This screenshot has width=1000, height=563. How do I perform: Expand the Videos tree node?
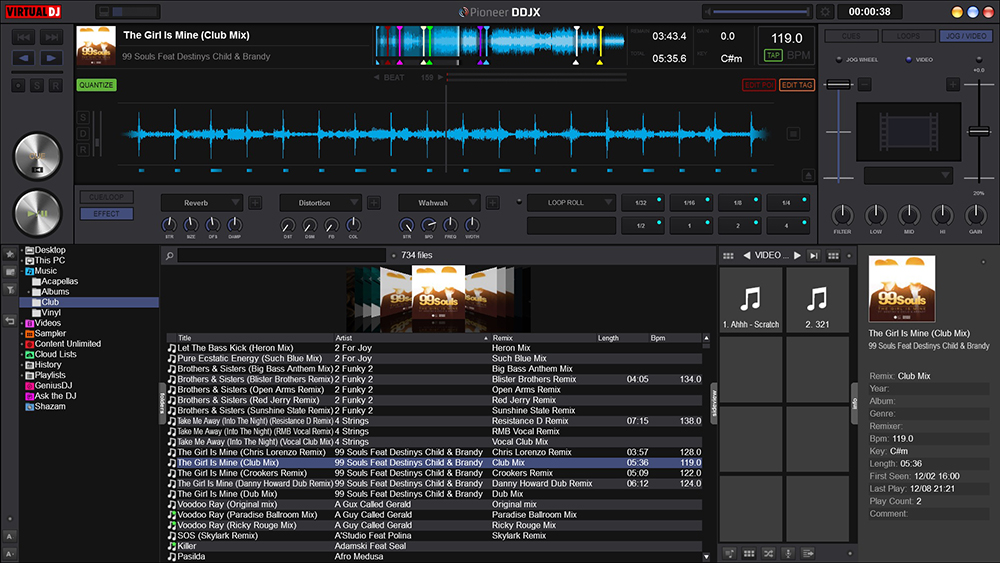point(22,323)
